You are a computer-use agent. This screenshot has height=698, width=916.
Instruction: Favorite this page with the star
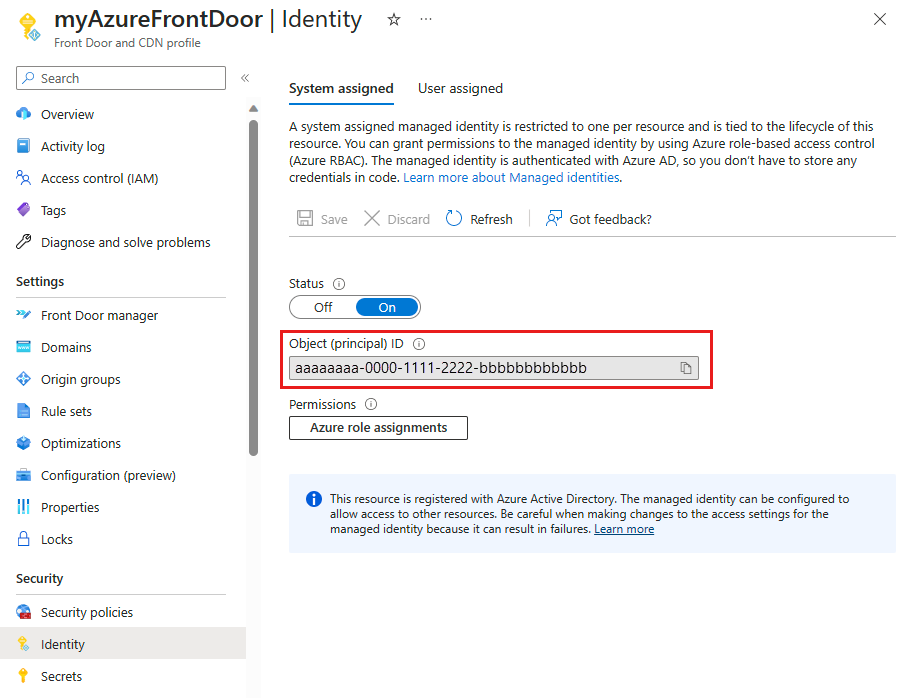click(393, 18)
